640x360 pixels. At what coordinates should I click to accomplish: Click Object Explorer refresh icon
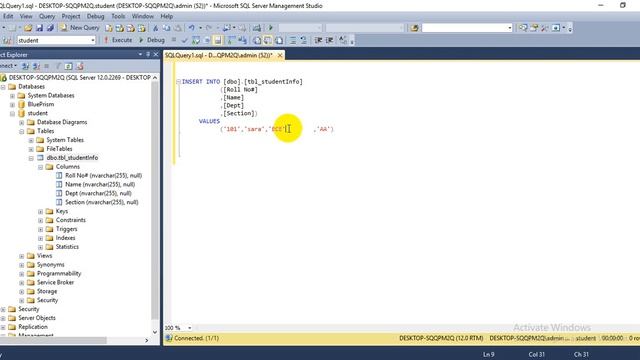pyautogui.click(x=69, y=66)
